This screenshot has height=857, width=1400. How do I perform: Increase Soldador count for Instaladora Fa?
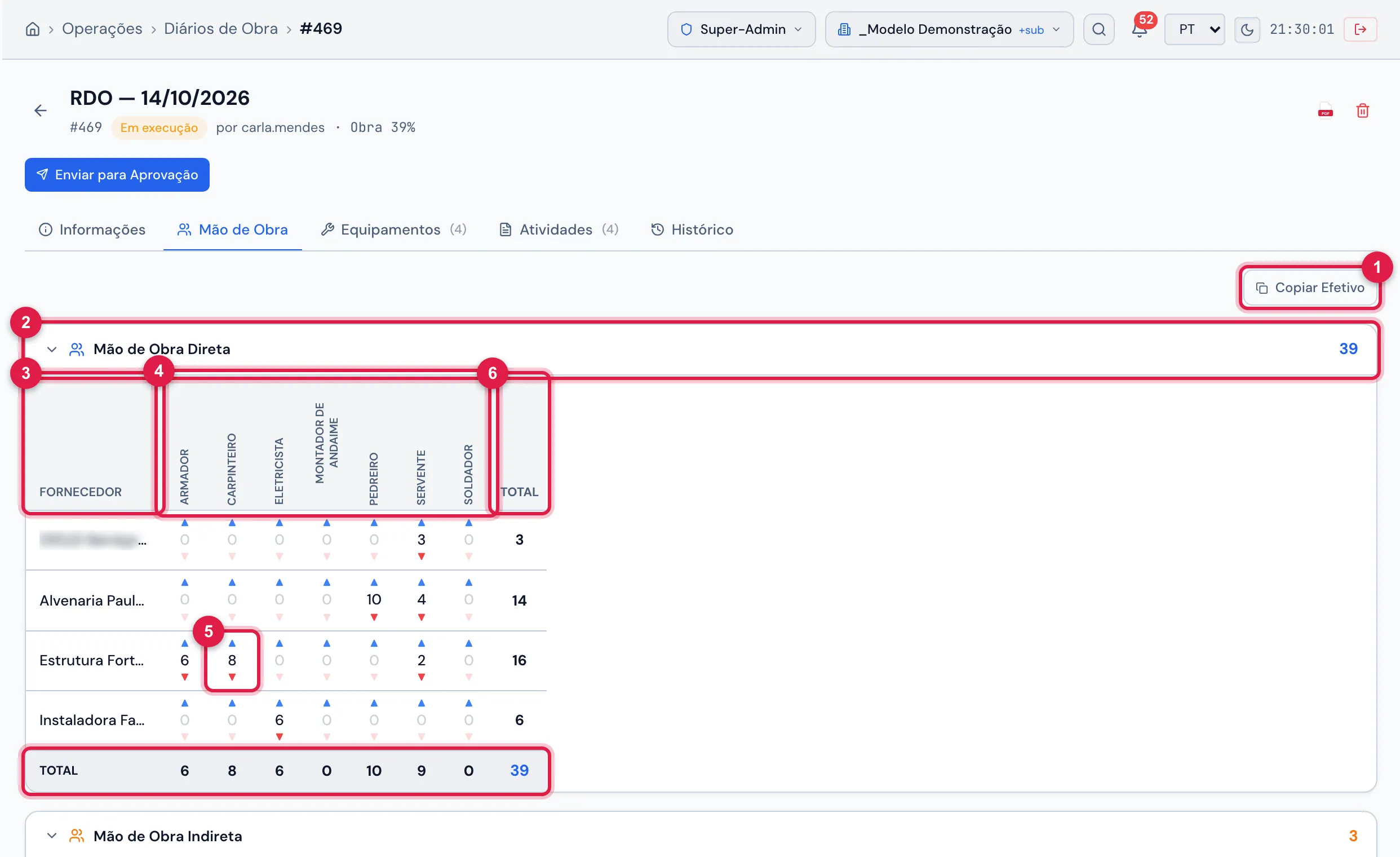468,703
